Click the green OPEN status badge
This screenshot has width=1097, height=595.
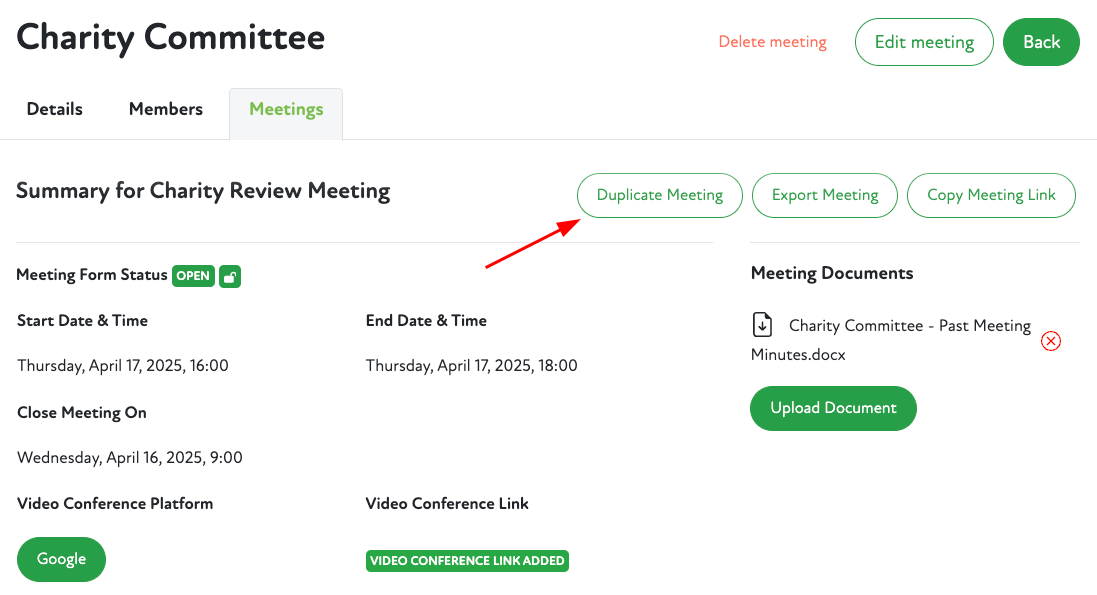coord(193,276)
